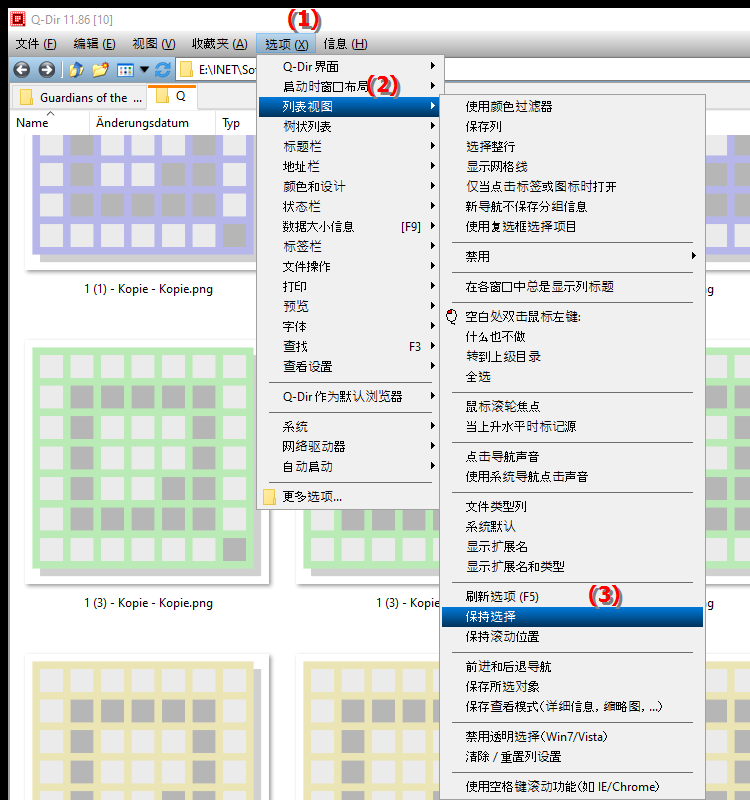This screenshot has height=800, width=750.
Task: Open the 打印 submenu
Action: [x=349, y=286]
